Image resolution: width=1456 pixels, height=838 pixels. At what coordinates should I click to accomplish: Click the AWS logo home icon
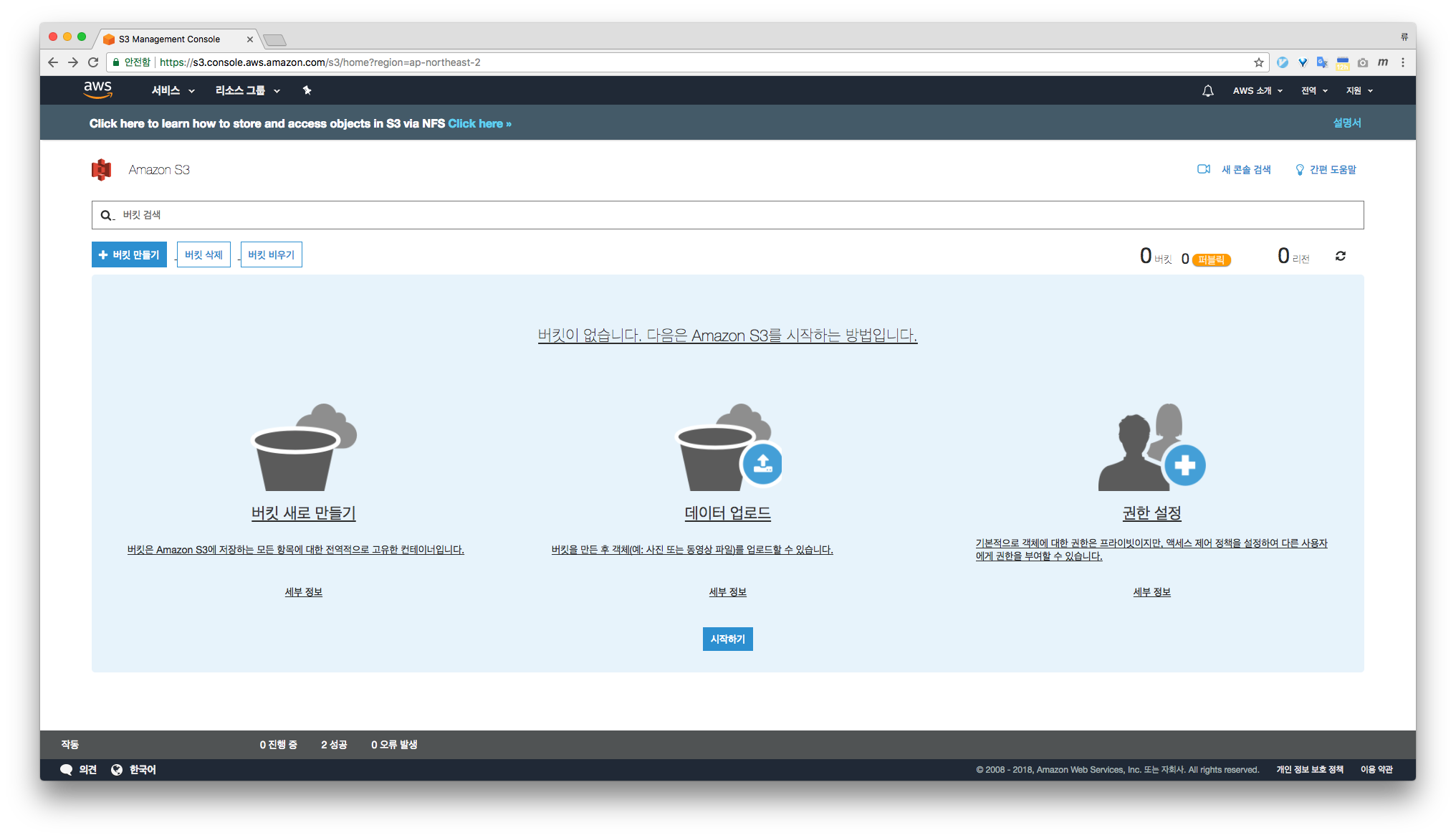coord(97,90)
